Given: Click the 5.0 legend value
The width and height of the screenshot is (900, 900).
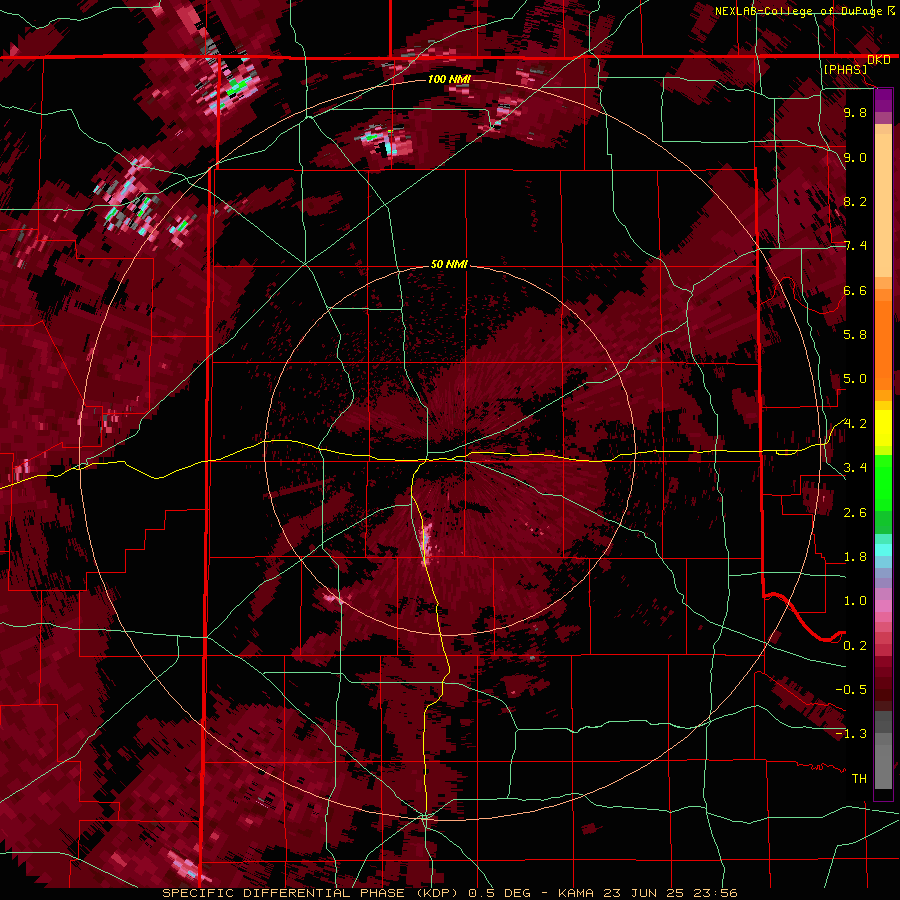Looking at the screenshot, I should (x=855, y=379).
